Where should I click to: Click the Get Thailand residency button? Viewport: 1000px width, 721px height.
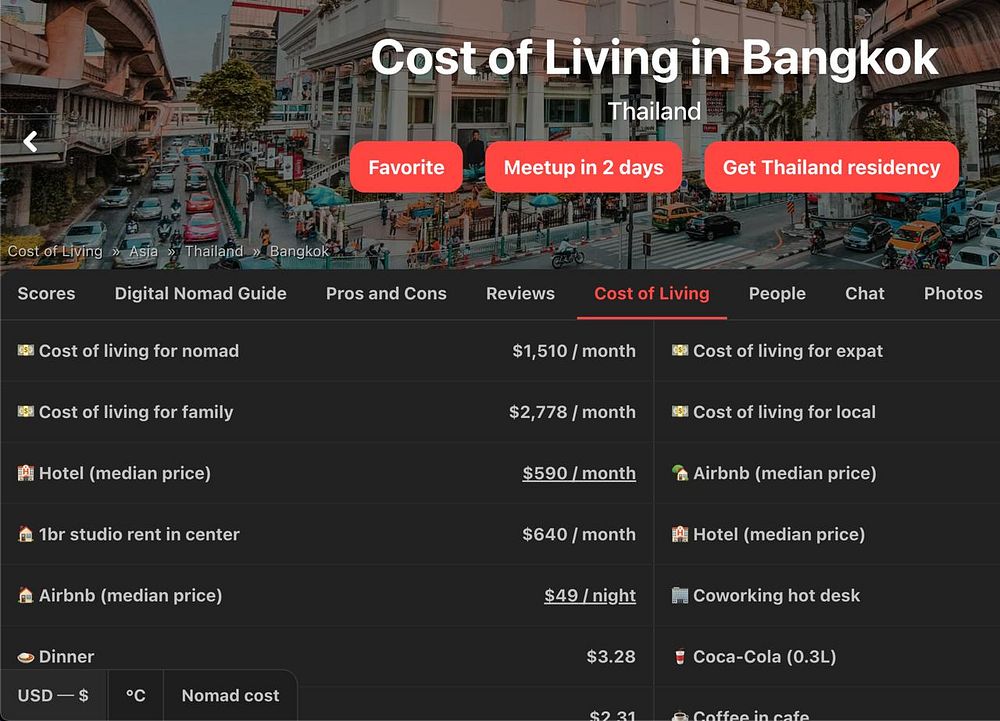click(x=831, y=167)
